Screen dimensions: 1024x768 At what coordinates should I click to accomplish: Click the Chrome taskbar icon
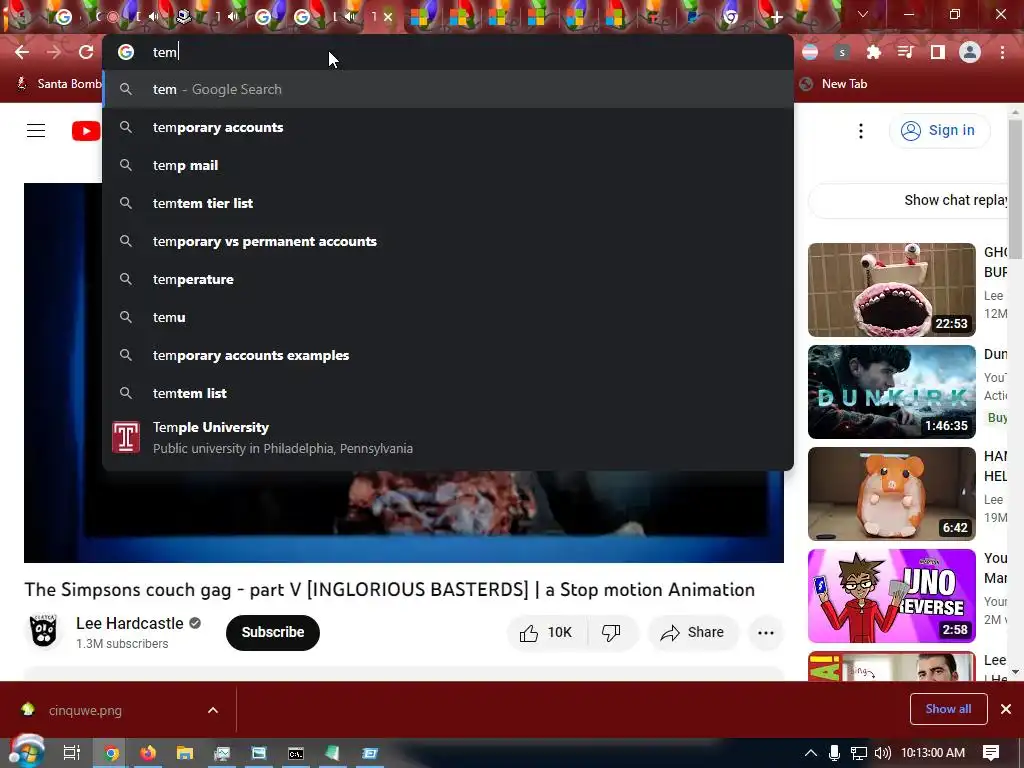tap(112, 753)
